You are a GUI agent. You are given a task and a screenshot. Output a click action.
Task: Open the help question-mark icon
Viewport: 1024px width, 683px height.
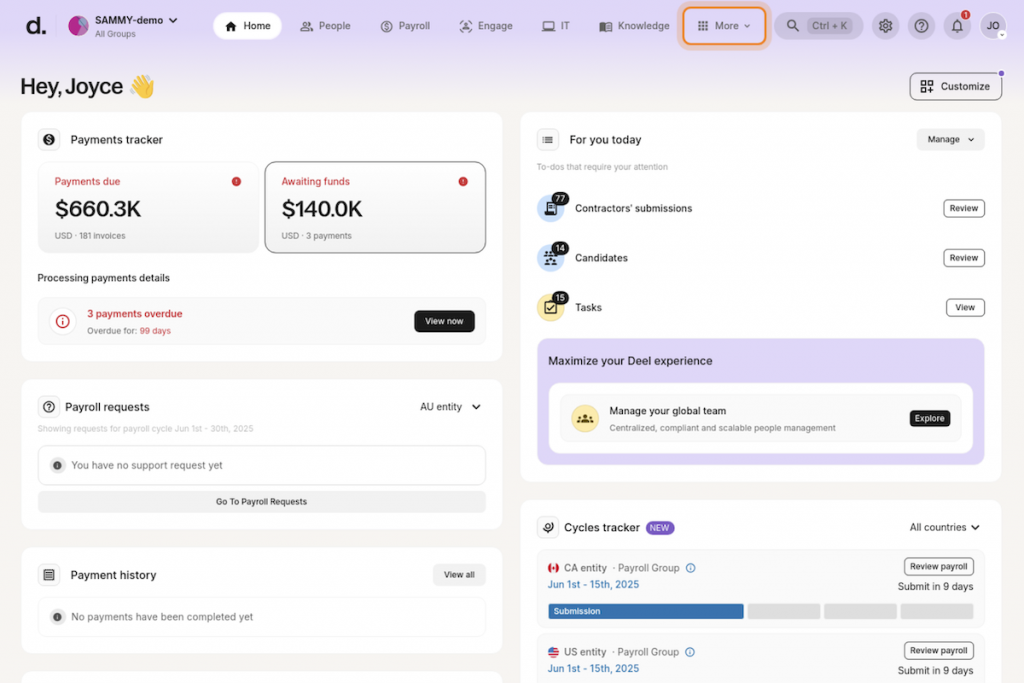pos(921,25)
